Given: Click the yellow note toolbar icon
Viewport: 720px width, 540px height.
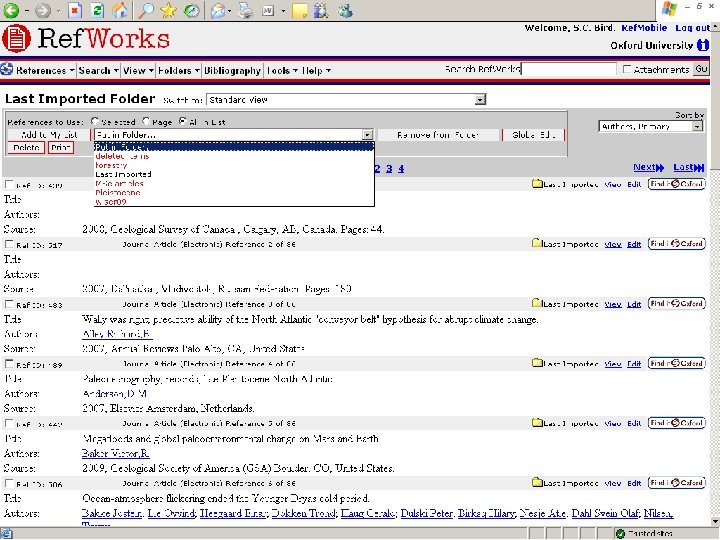Looking at the screenshot, I should point(299,11).
